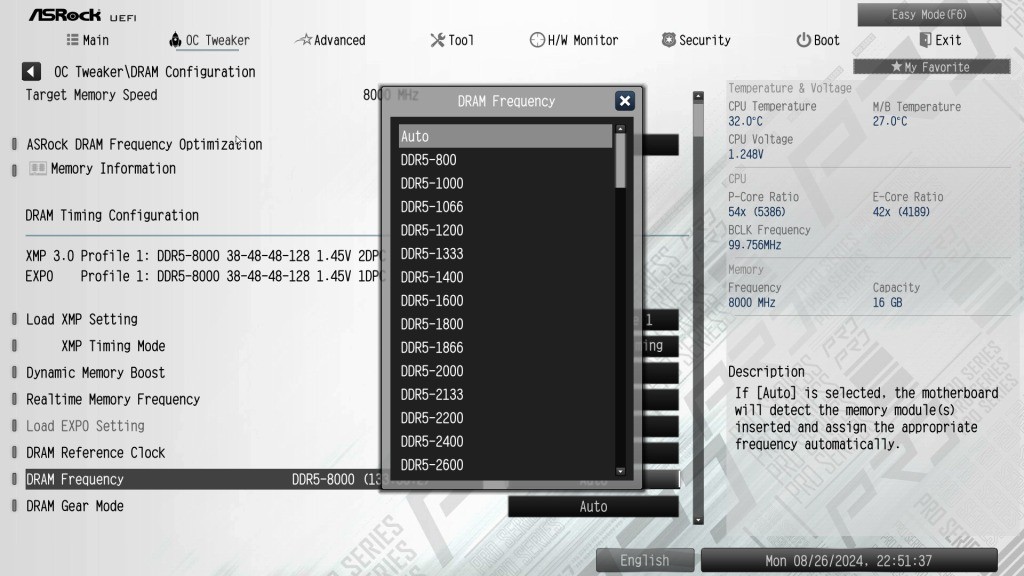Pick DDR5-1400 frequency
The width and height of the screenshot is (1024, 576).
505,278
